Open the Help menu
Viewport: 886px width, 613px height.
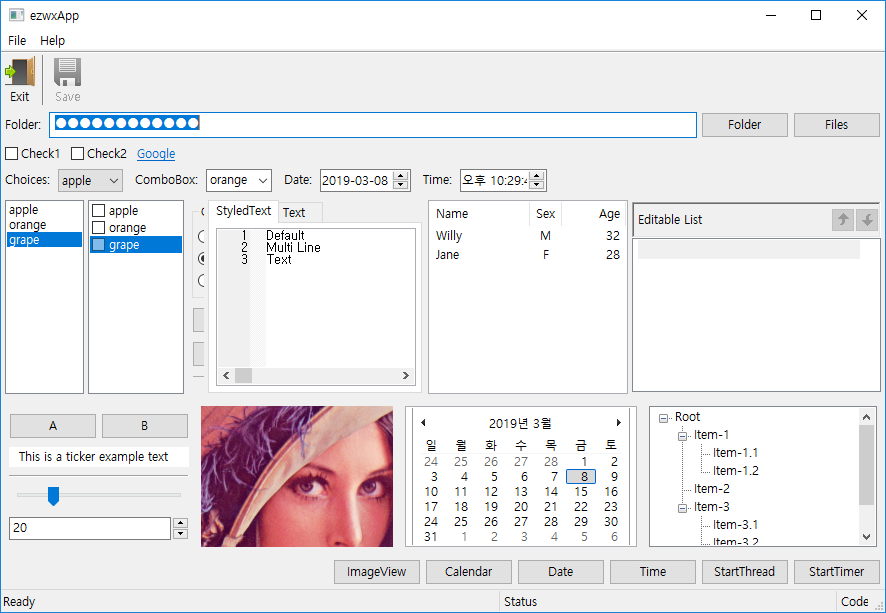(53, 41)
